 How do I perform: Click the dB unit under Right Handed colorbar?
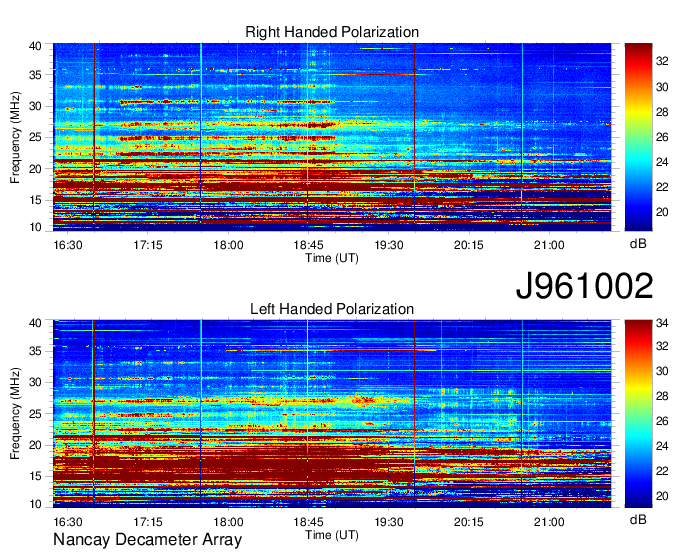point(638,244)
